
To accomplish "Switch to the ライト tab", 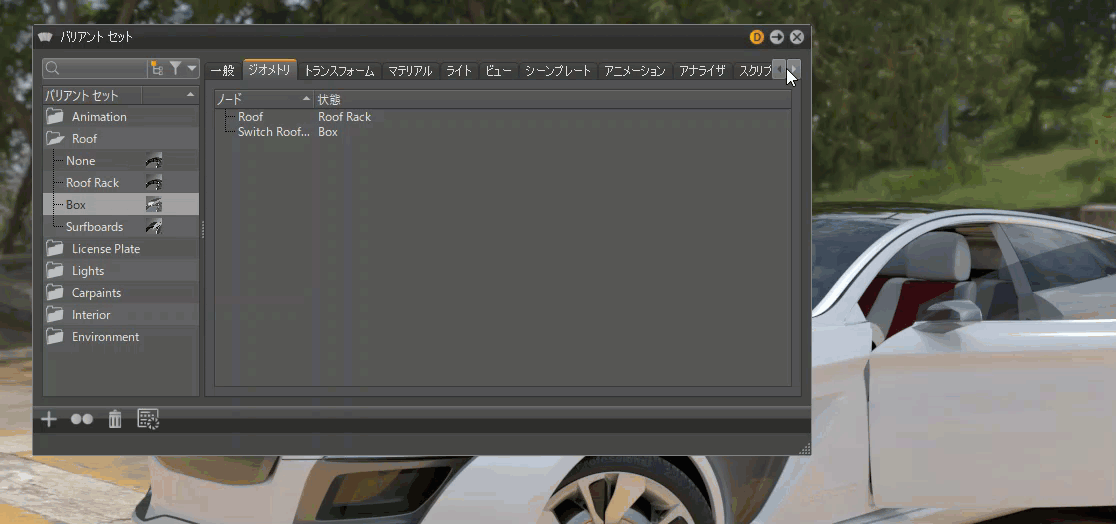I will coord(459,70).
